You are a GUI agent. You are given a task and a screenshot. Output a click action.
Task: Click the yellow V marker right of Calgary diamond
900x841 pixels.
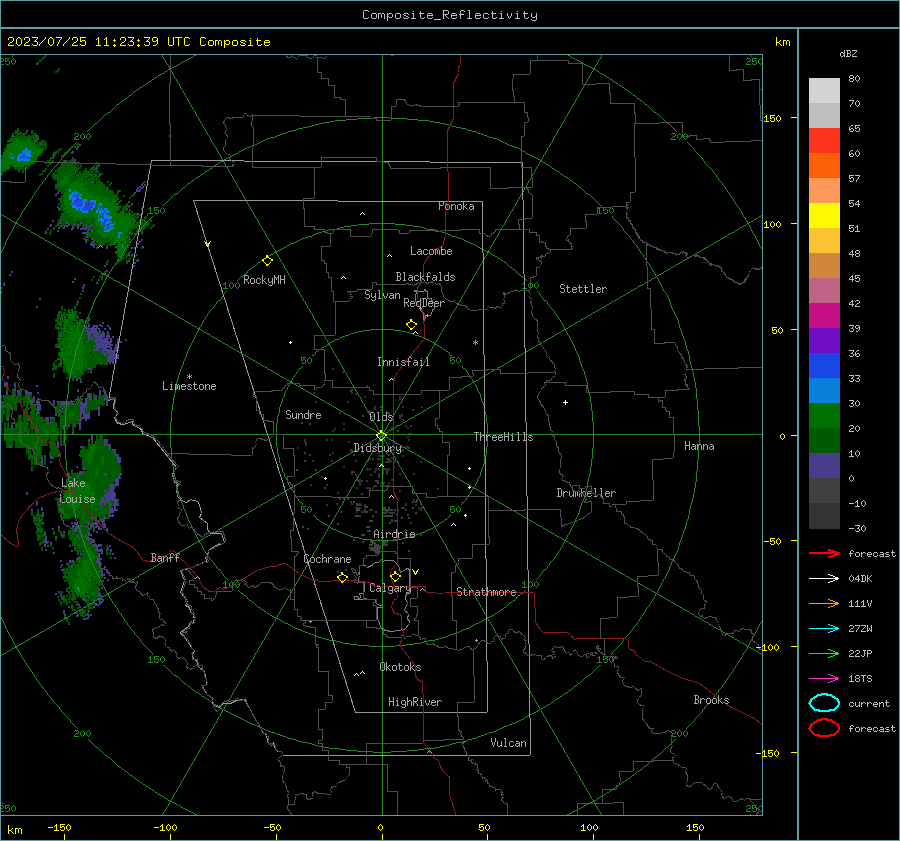pyautogui.click(x=416, y=572)
